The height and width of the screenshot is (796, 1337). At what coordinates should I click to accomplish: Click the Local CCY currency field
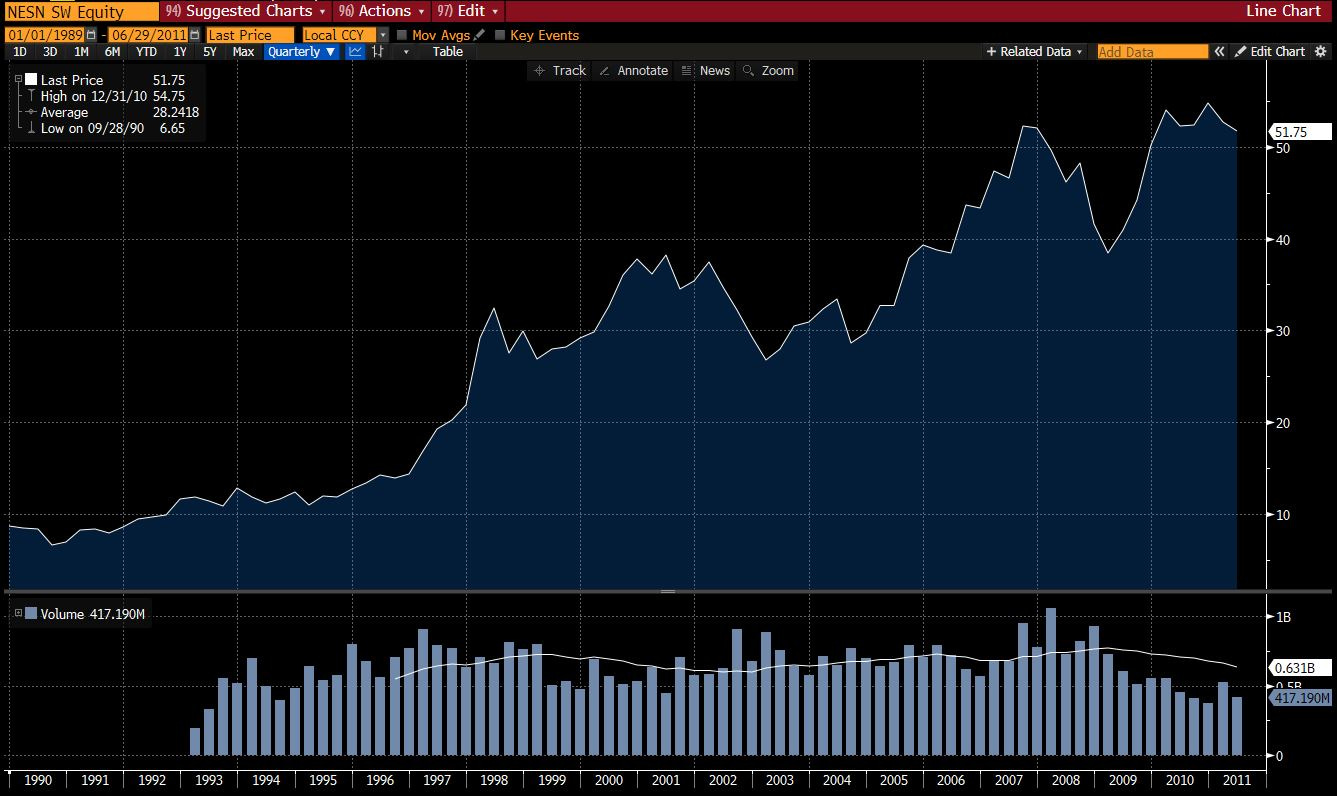[340, 35]
